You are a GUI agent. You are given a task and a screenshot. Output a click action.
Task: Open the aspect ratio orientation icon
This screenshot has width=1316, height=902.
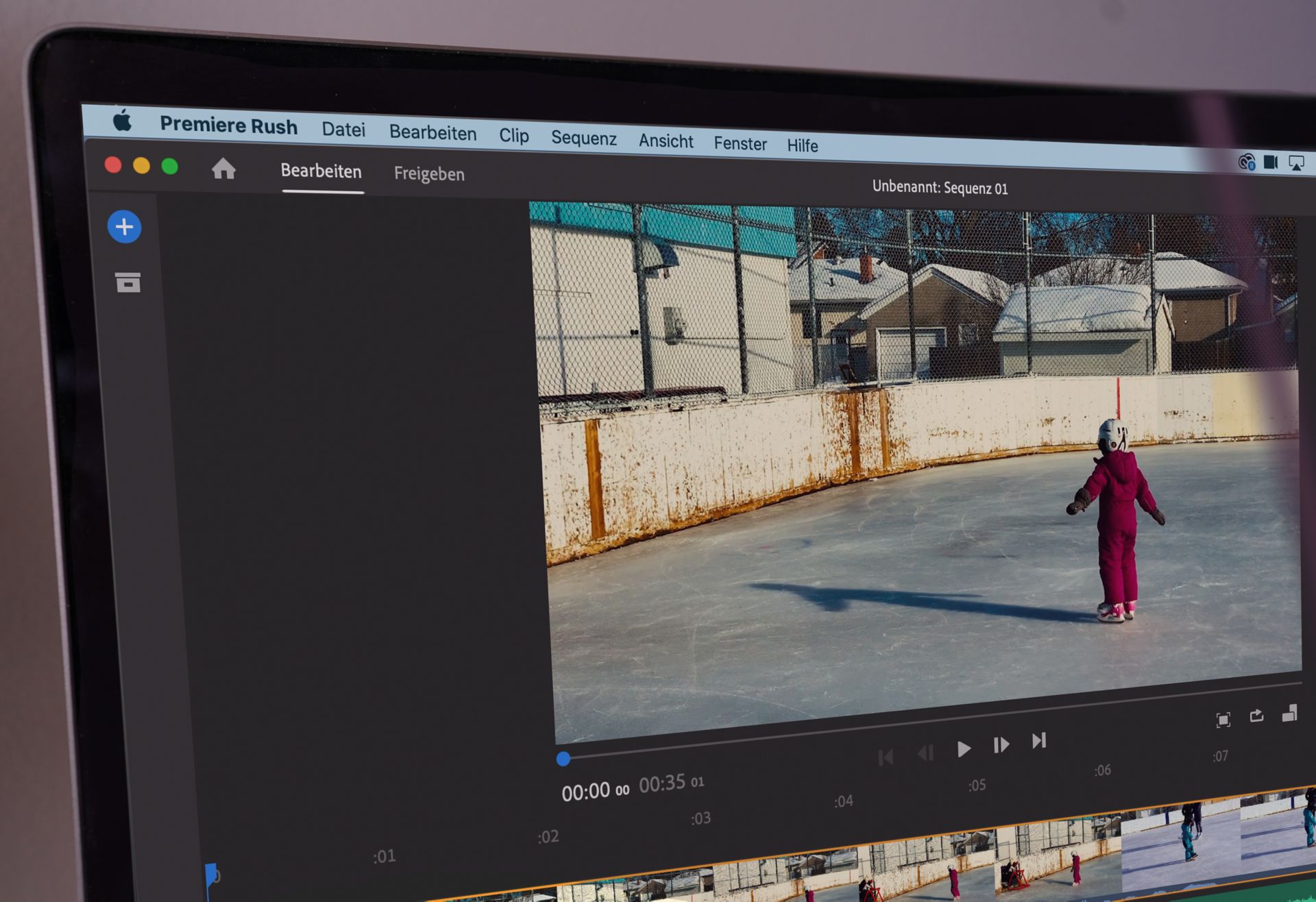pyautogui.click(x=1289, y=714)
